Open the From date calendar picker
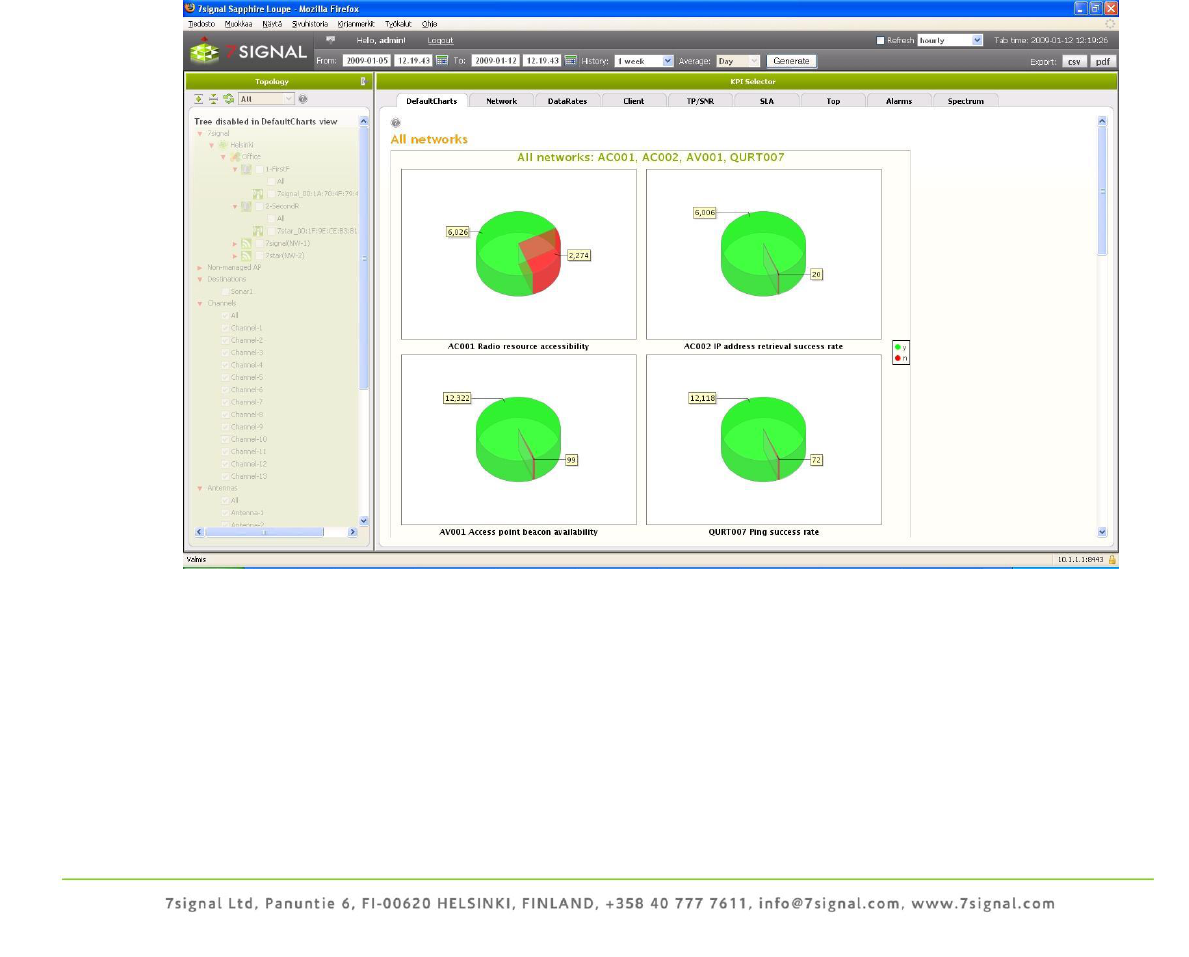The width and height of the screenshot is (1189, 957). pyautogui.click(x=442, y=61)
